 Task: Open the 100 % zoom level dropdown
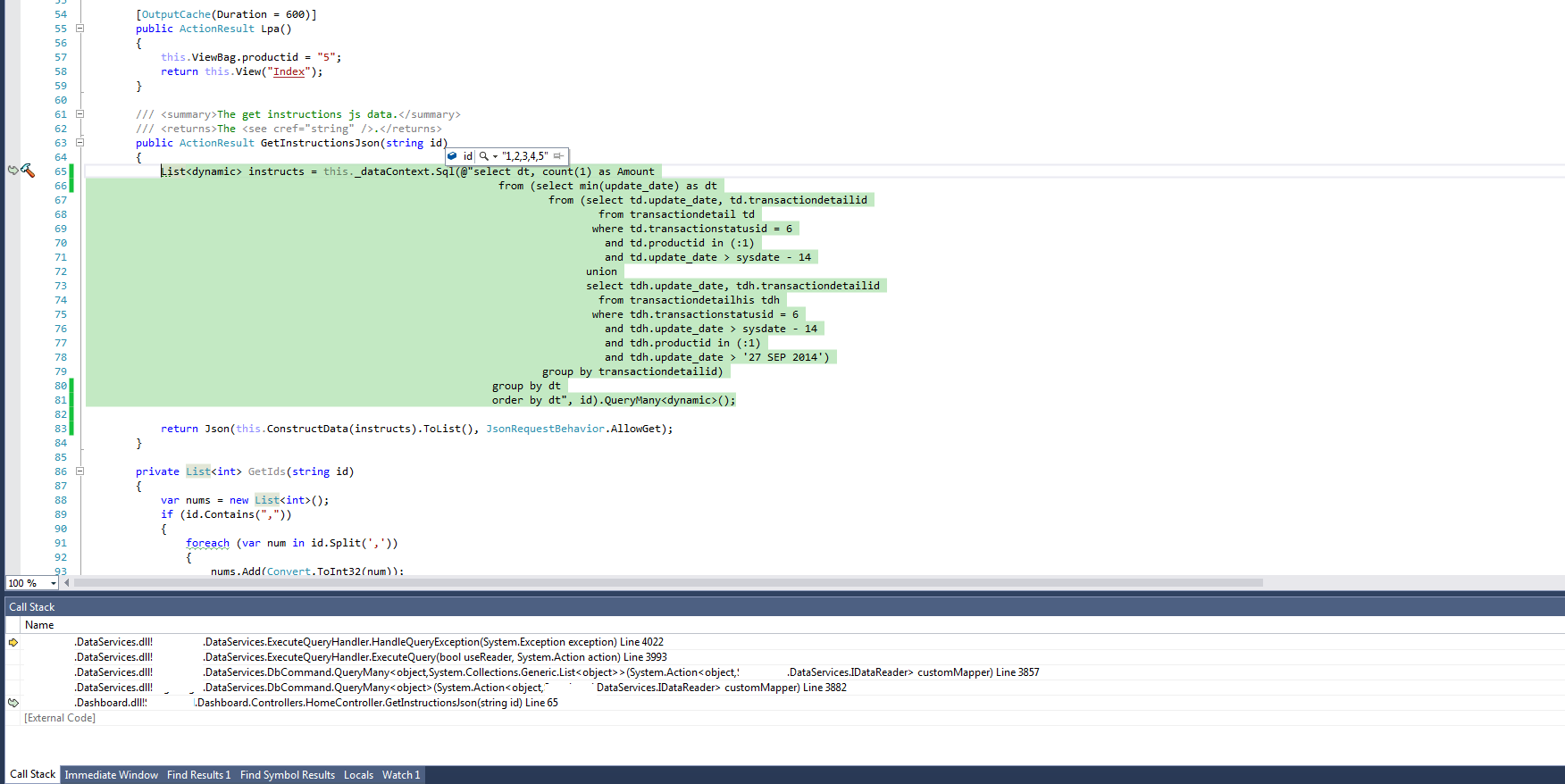pos(54,583)
